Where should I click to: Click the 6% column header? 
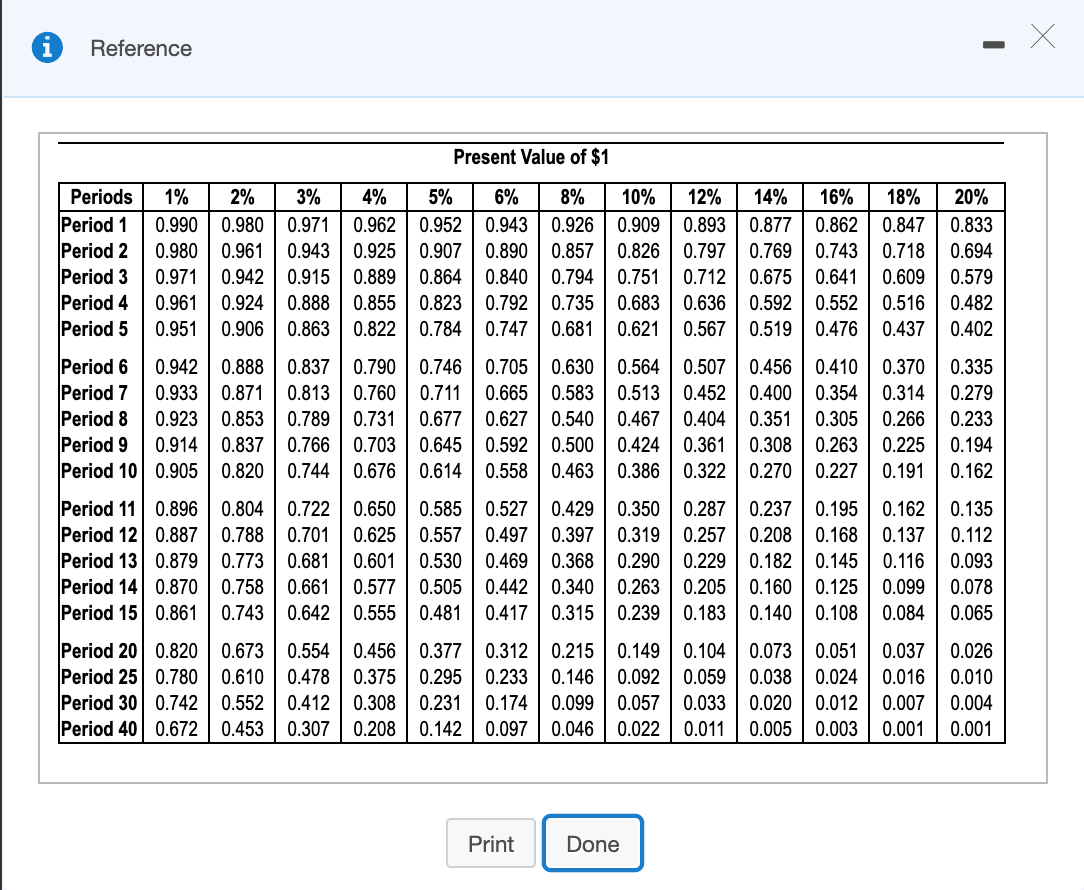click(x=506, y=197)
